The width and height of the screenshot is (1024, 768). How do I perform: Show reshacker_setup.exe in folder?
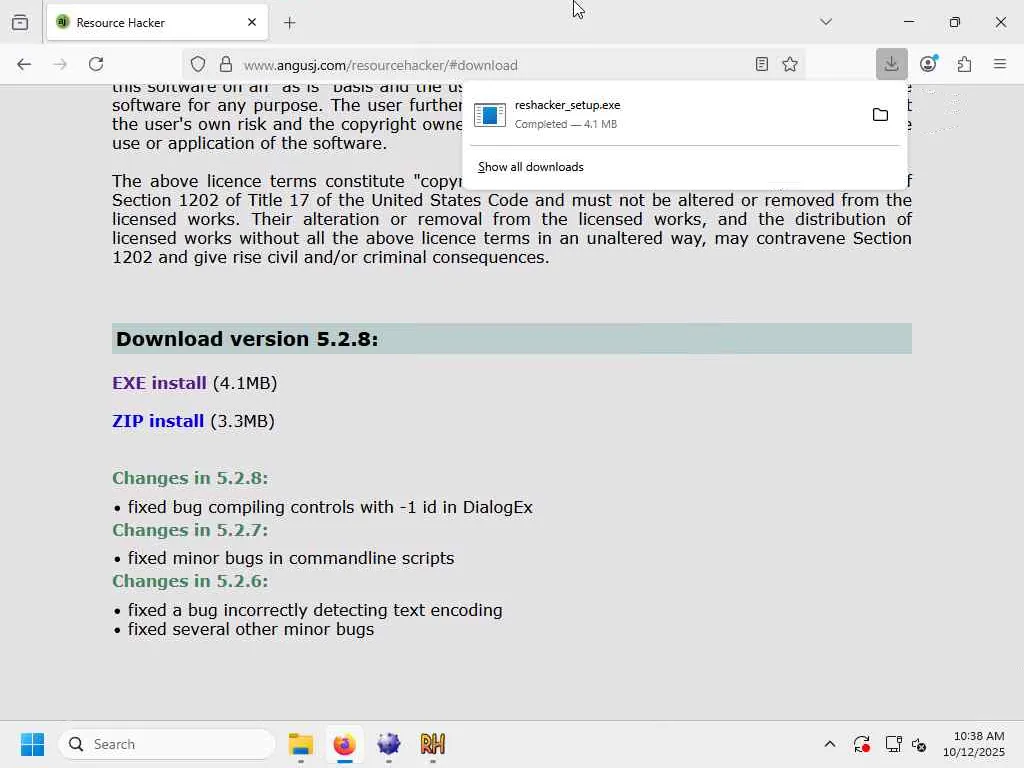coord(880,115)
